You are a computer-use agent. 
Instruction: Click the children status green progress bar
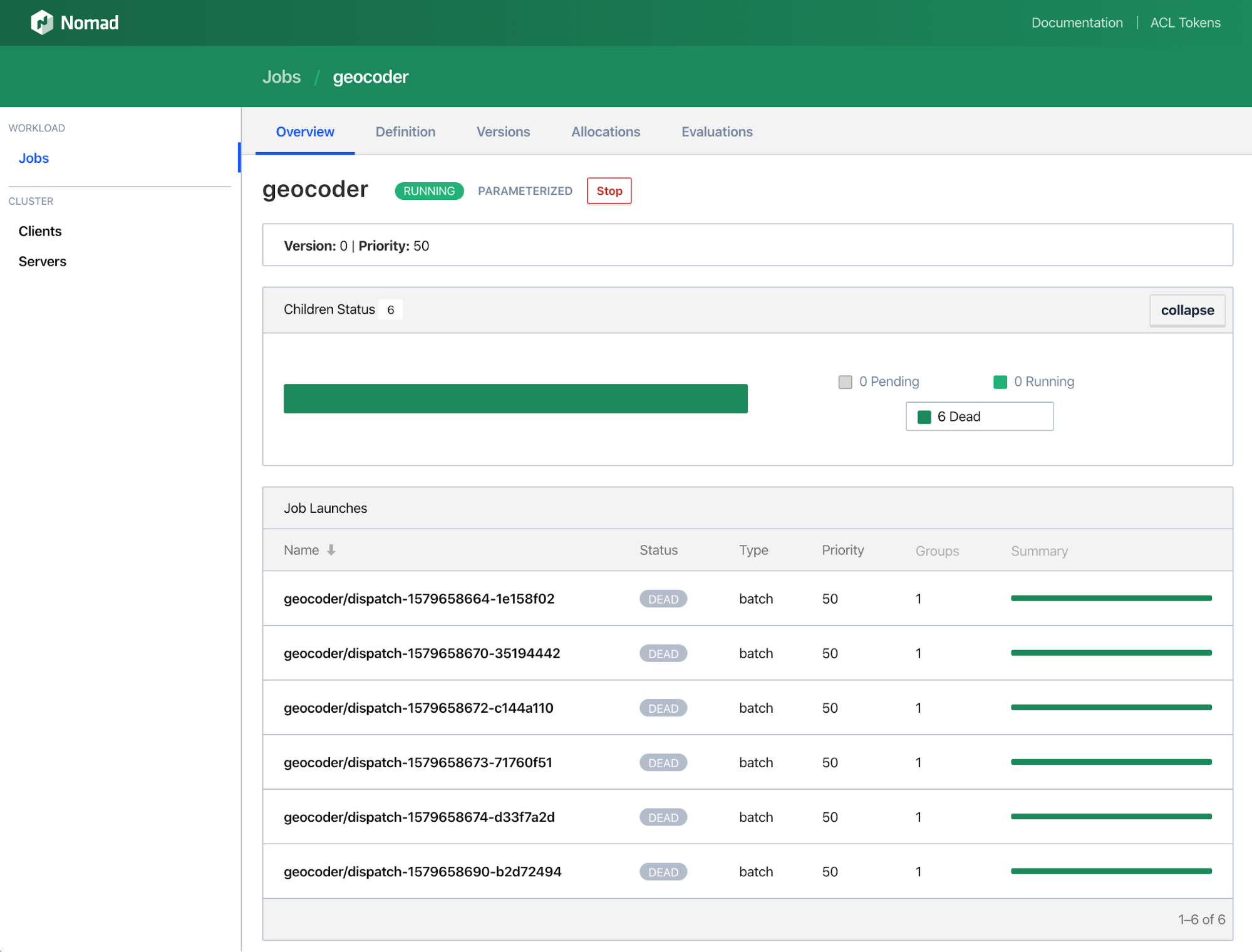(515, 398)
